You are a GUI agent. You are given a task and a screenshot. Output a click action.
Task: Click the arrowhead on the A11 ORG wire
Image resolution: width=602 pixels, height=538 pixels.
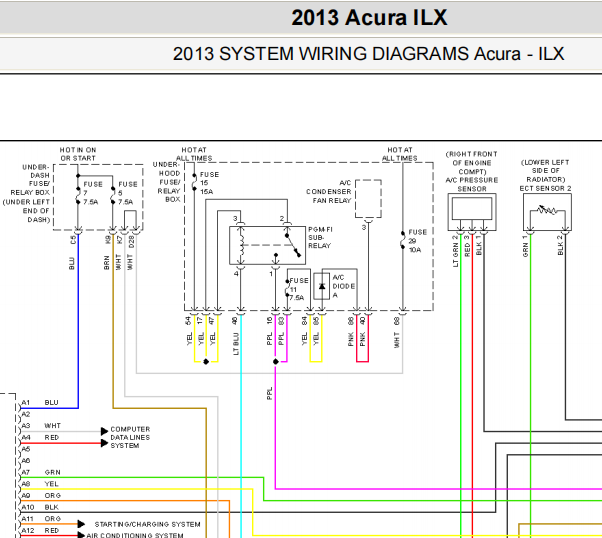(81, 524)
